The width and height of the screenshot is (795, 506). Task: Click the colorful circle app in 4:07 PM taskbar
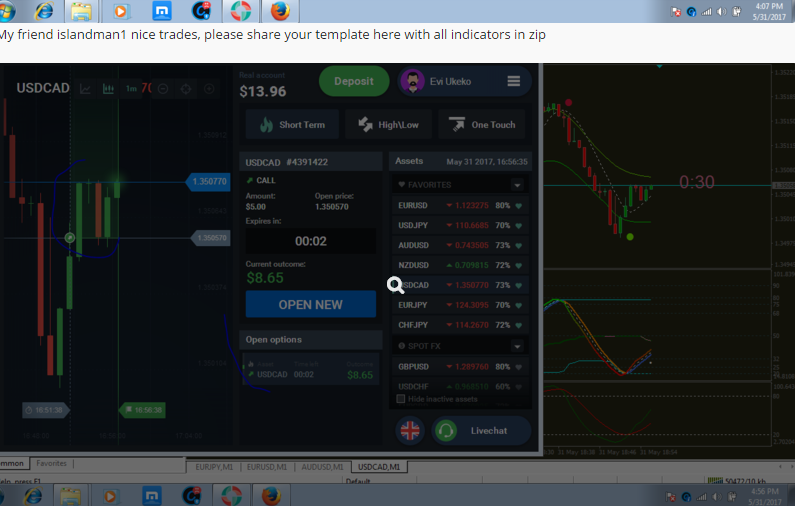point(241,11)
